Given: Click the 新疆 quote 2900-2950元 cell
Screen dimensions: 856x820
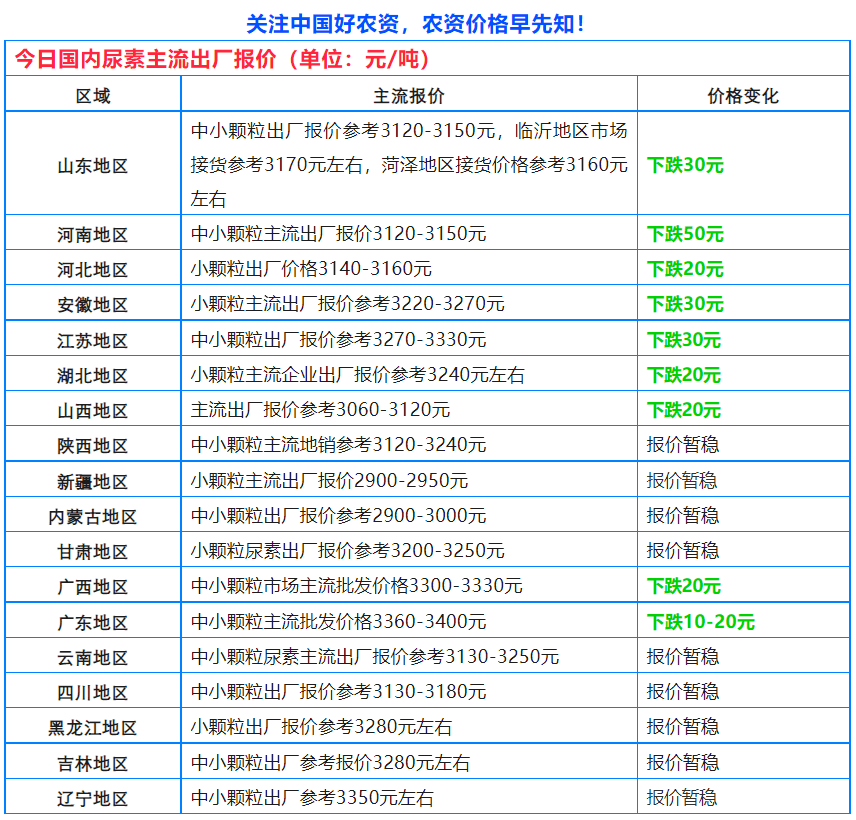Looking at the screenshot, I should point(329,480).
